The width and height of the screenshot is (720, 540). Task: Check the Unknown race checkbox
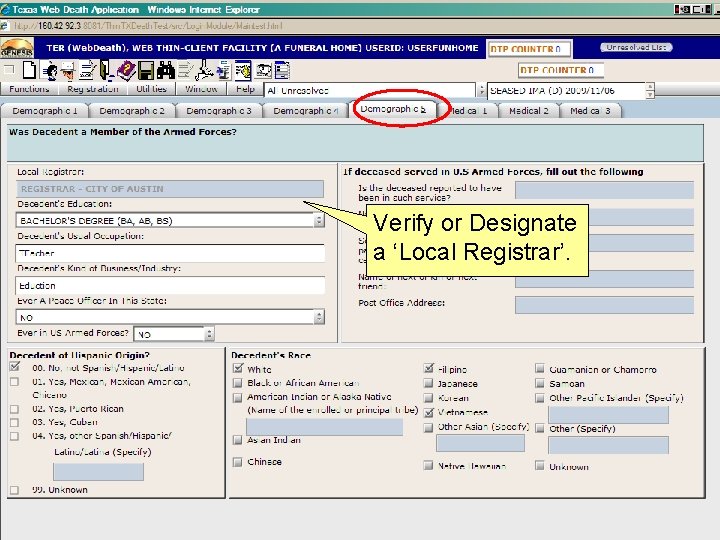(x=540, y=466)
